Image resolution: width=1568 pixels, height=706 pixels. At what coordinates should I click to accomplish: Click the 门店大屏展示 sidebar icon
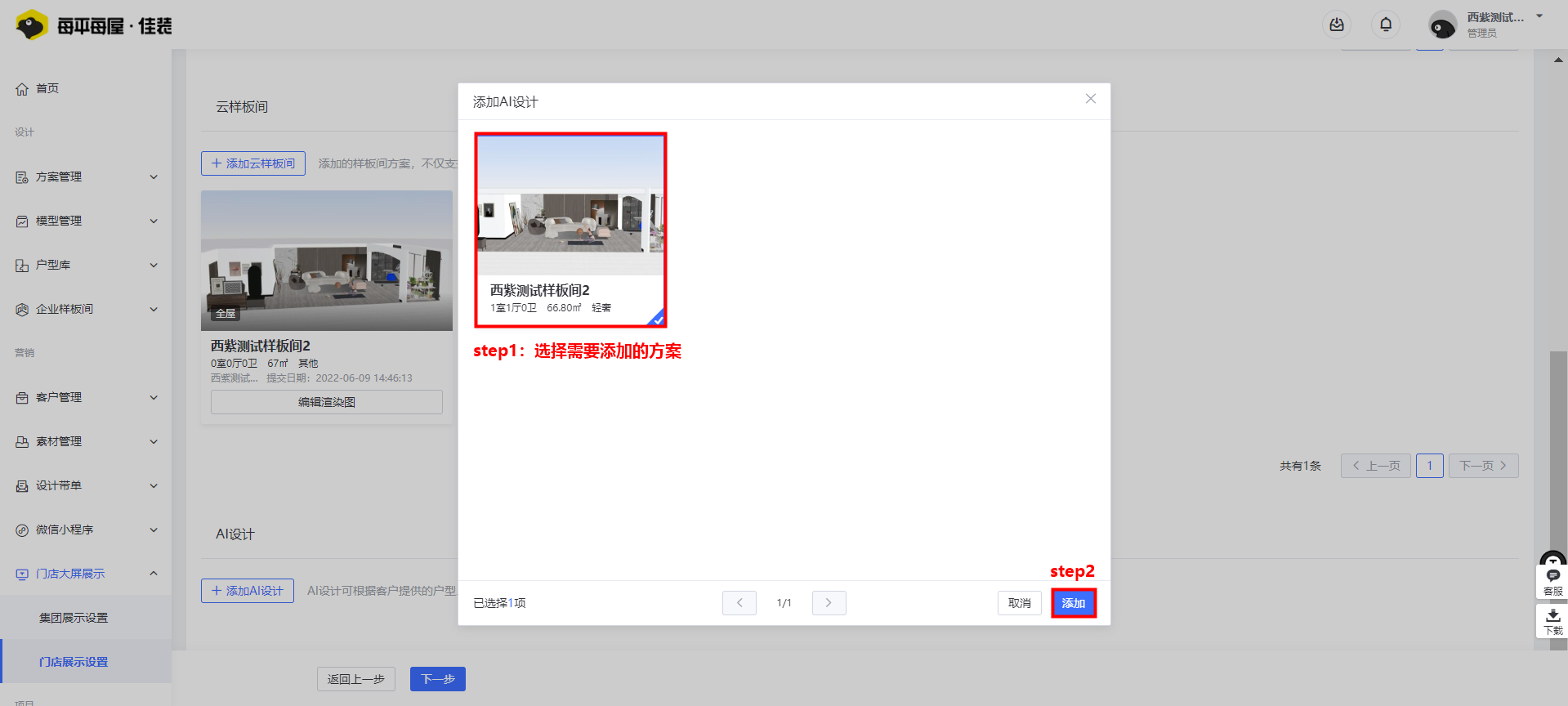click(x=22, y=574)
